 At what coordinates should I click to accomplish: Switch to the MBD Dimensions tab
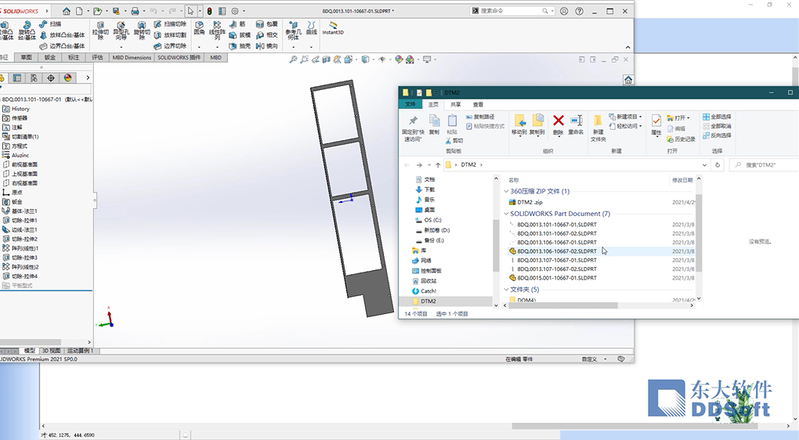(131, 58)
